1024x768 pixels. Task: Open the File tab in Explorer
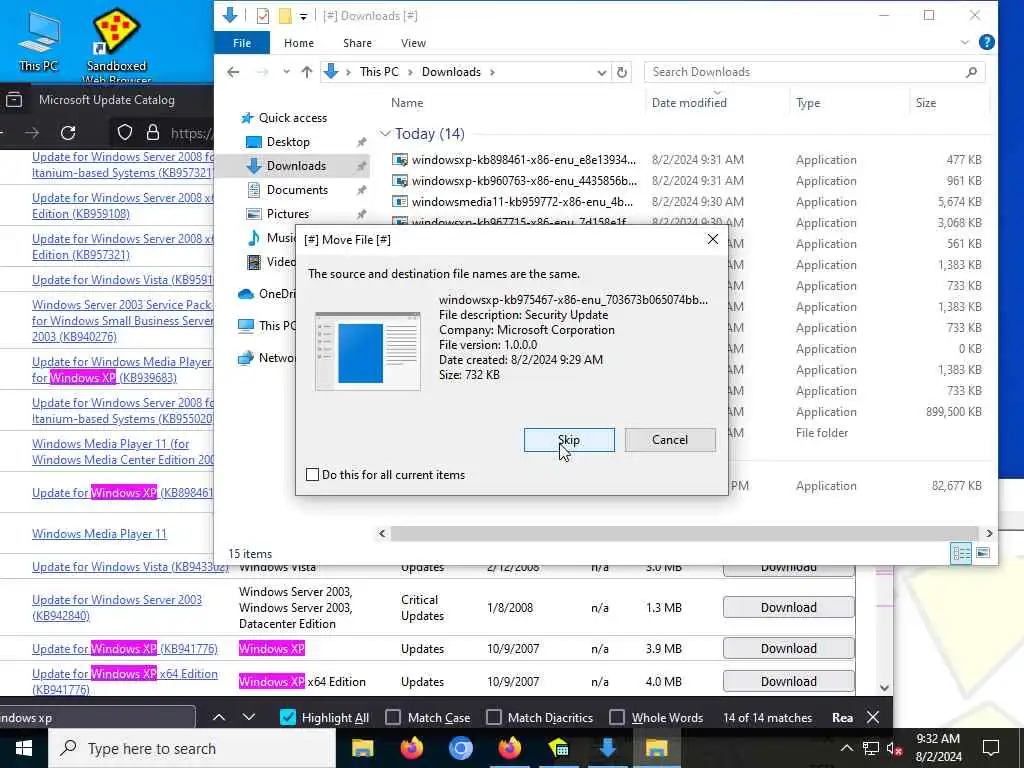[242, 42]
